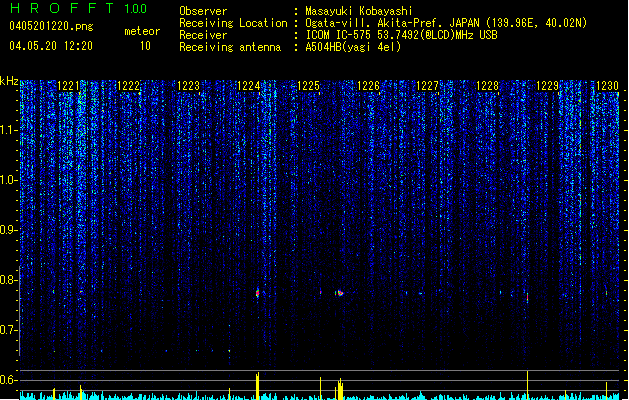Image resolution: width=629 pixels, height=400 pixels.
Task: Click the Receiving Location field label
Action: coord(233,23)
